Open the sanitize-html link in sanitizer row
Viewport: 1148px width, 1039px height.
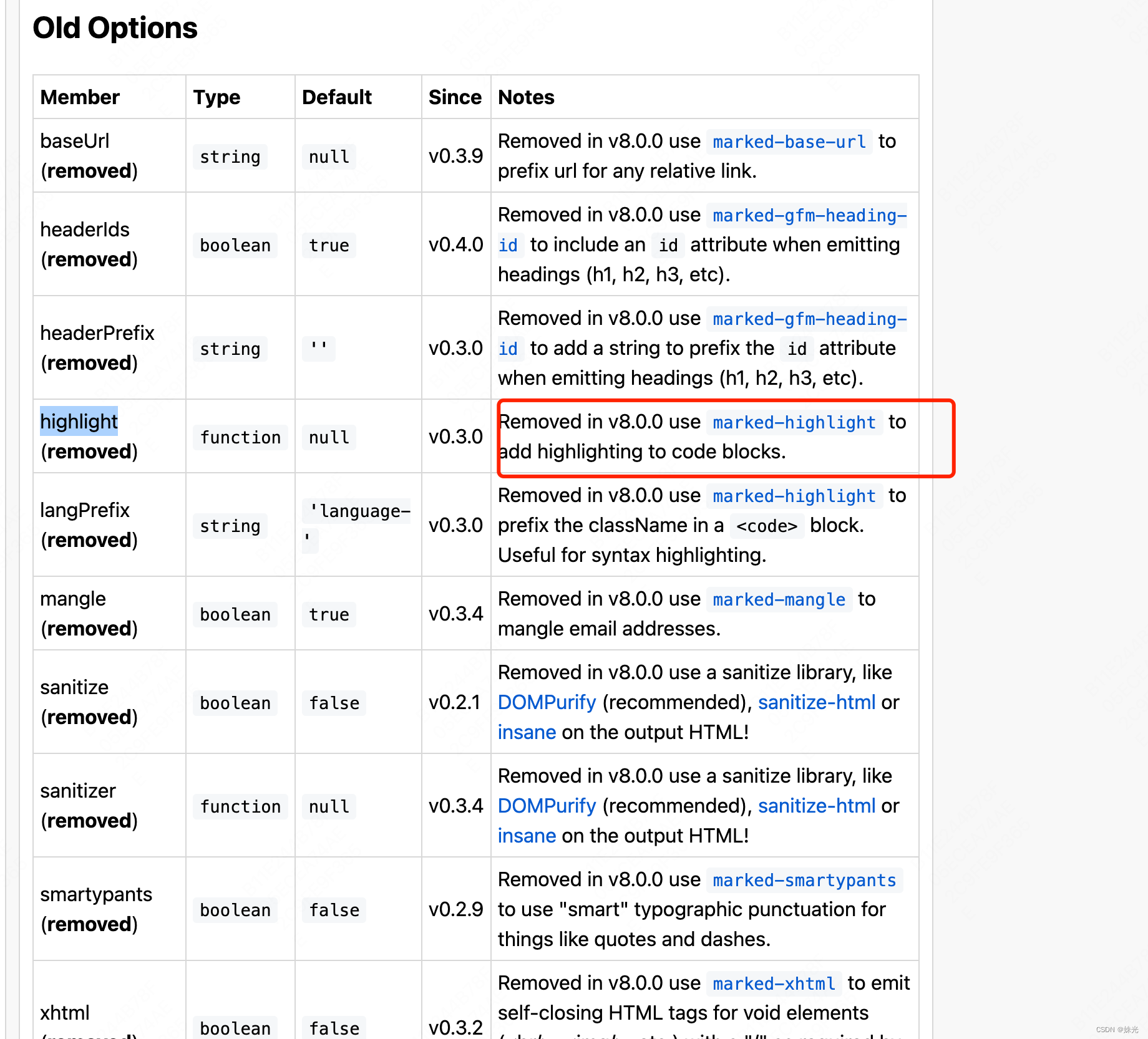[x=816, y=806]
